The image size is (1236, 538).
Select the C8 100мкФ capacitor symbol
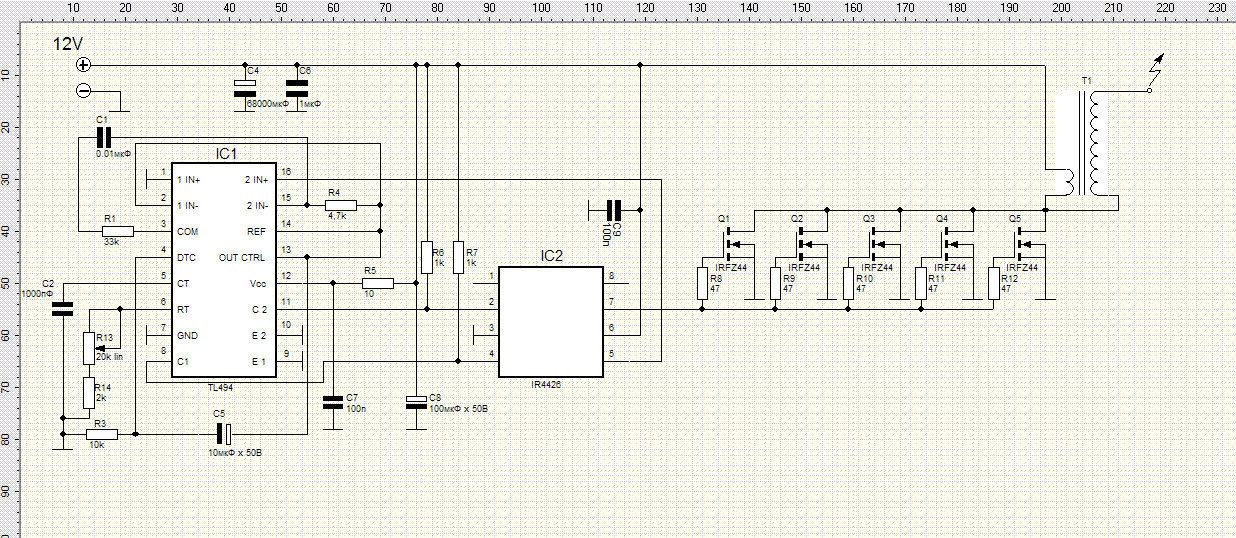(414, 402)
